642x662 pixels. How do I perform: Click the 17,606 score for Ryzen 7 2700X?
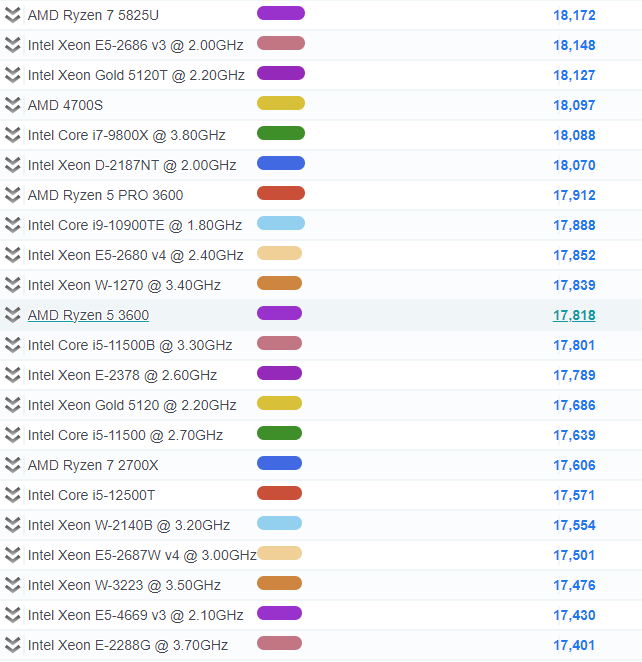(x=574, y=465)
